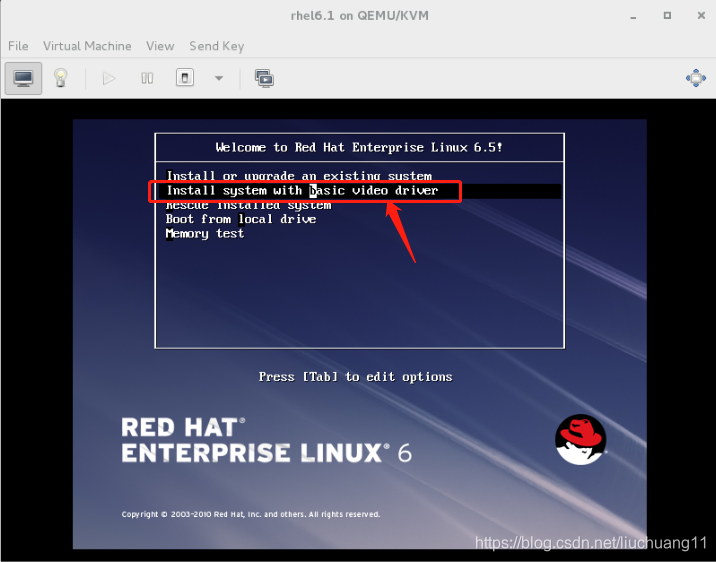Show virtual hardware details (lightbulb)

click(x=60, y=79)
